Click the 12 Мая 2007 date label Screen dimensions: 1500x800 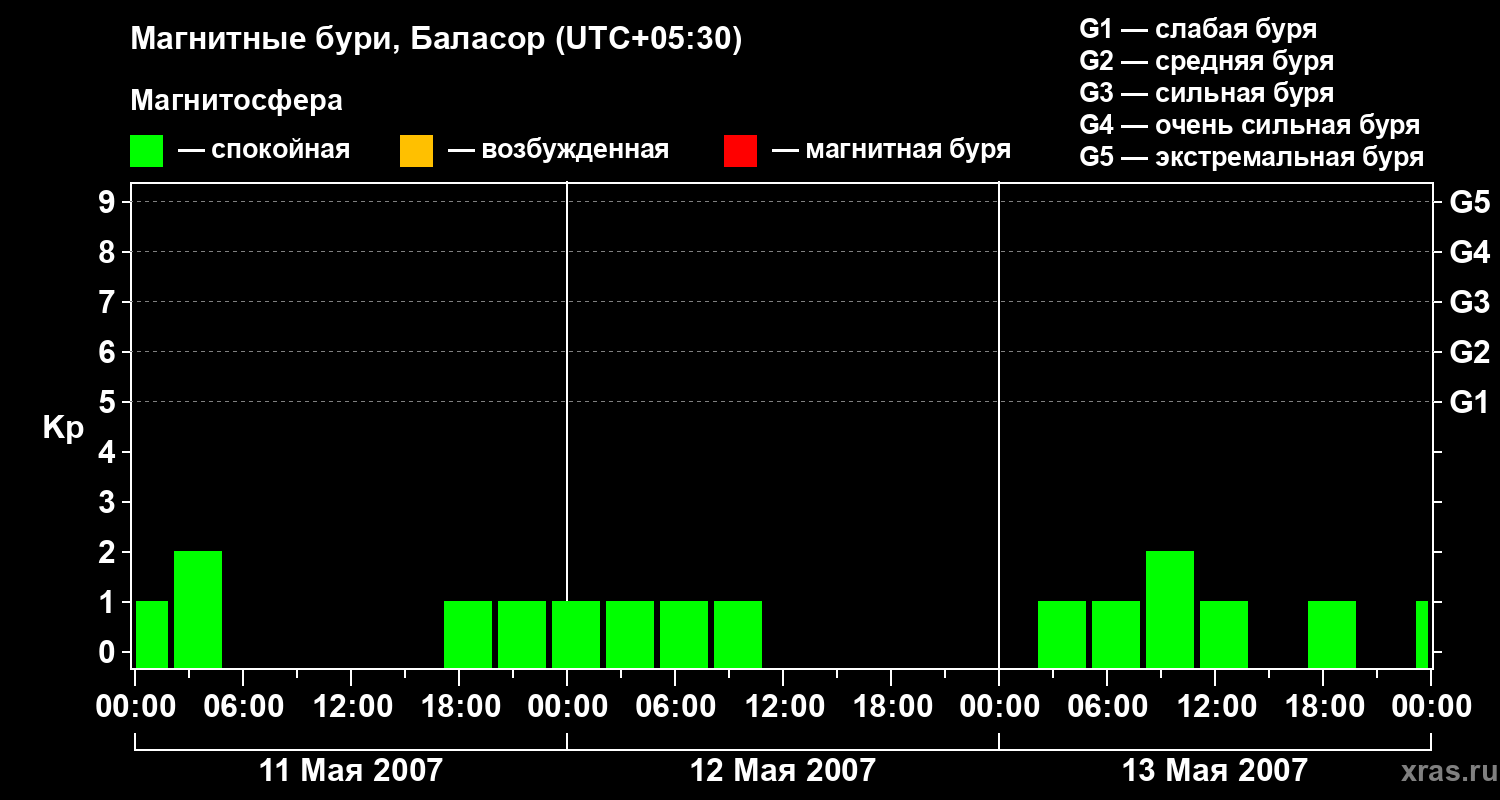coord(783,770)
